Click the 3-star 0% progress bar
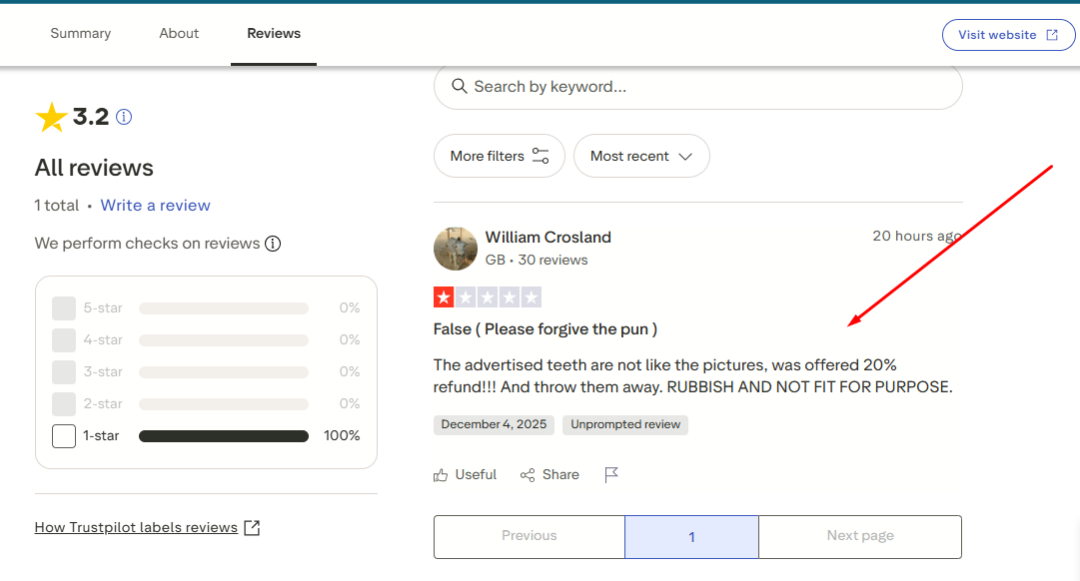 coord(223,372)
